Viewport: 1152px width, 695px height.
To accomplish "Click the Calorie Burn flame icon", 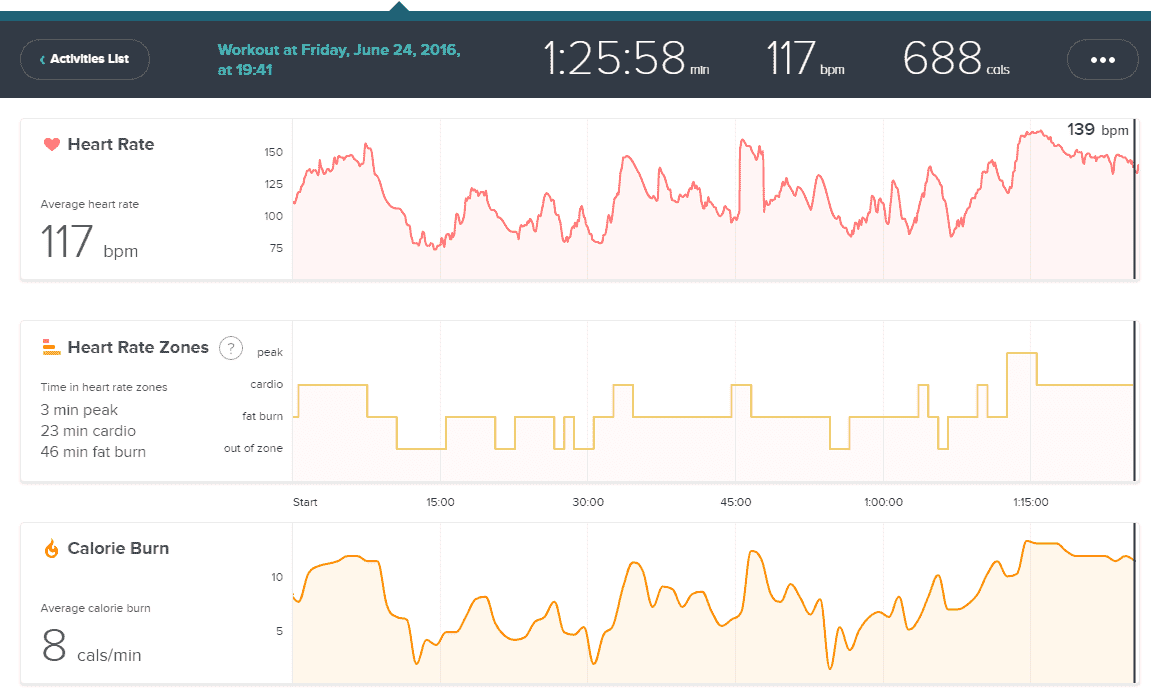I will (x=52, y=548).
